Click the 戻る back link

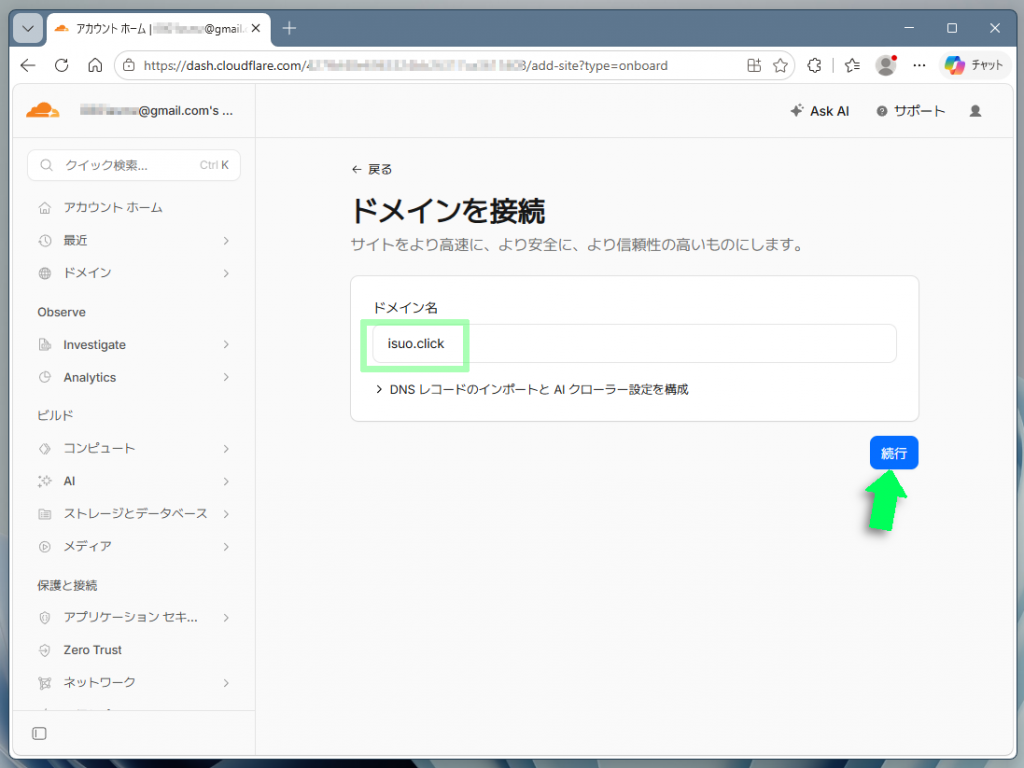(372, 170)
